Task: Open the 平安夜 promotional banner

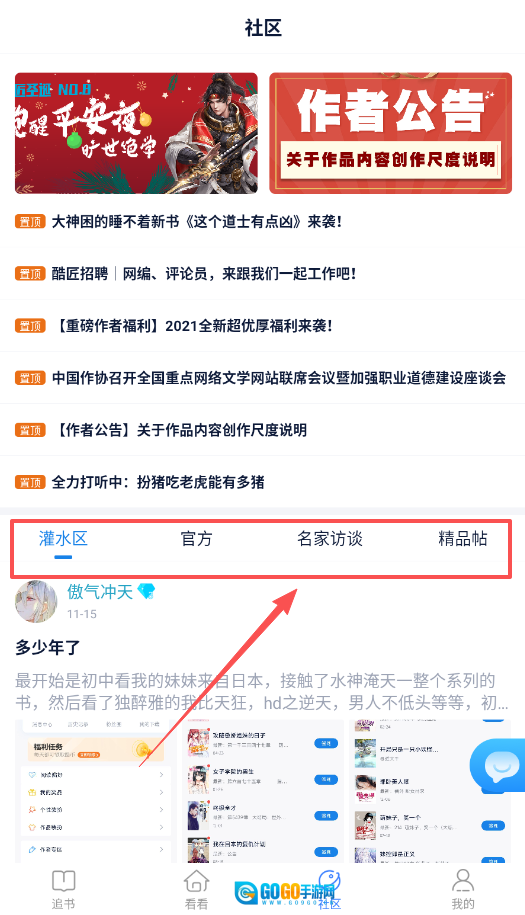Action: pos(136,133)
